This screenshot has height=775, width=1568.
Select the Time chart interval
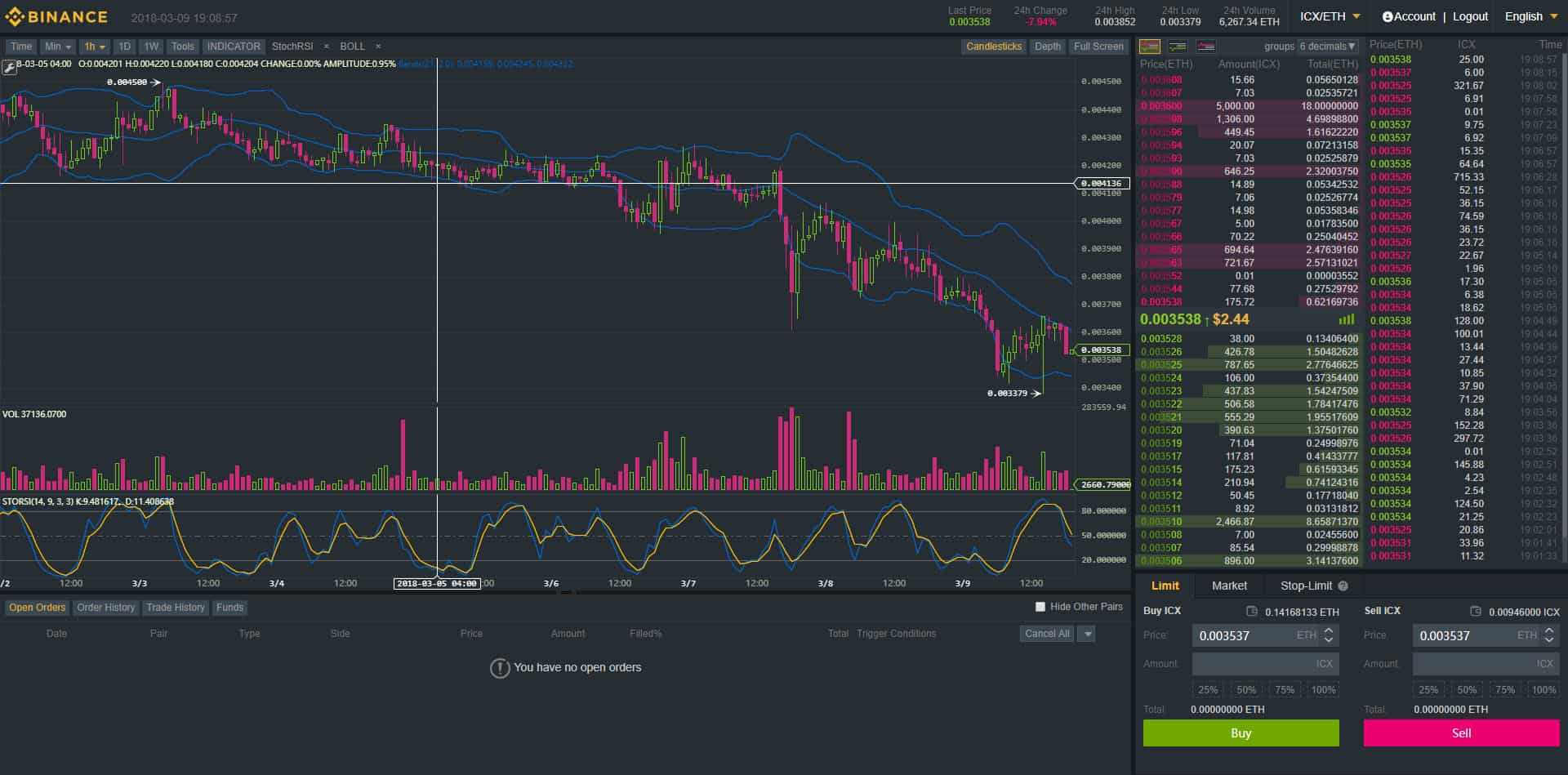[21, 47]
